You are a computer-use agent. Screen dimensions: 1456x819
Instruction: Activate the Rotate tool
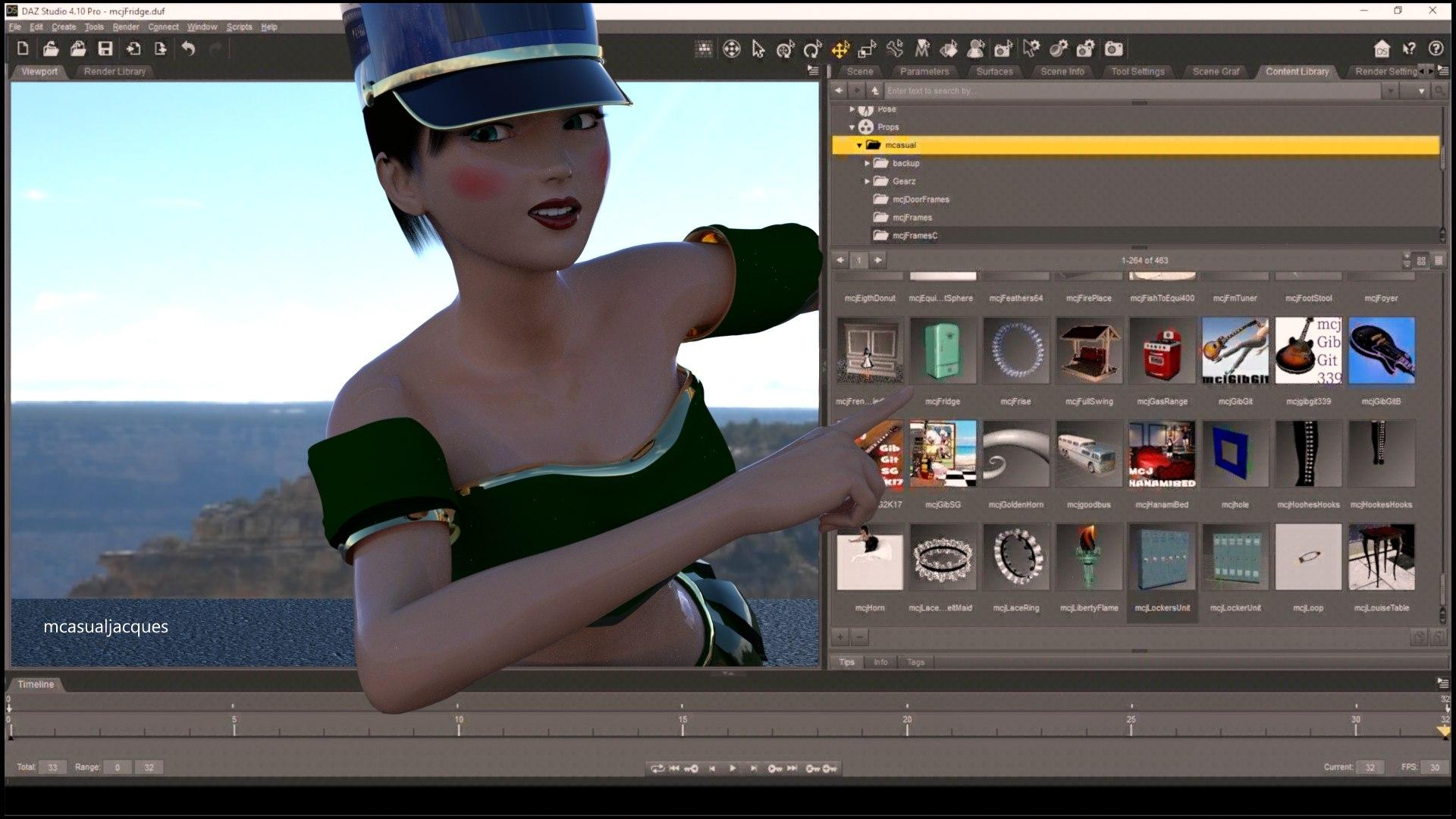[813, 49]
